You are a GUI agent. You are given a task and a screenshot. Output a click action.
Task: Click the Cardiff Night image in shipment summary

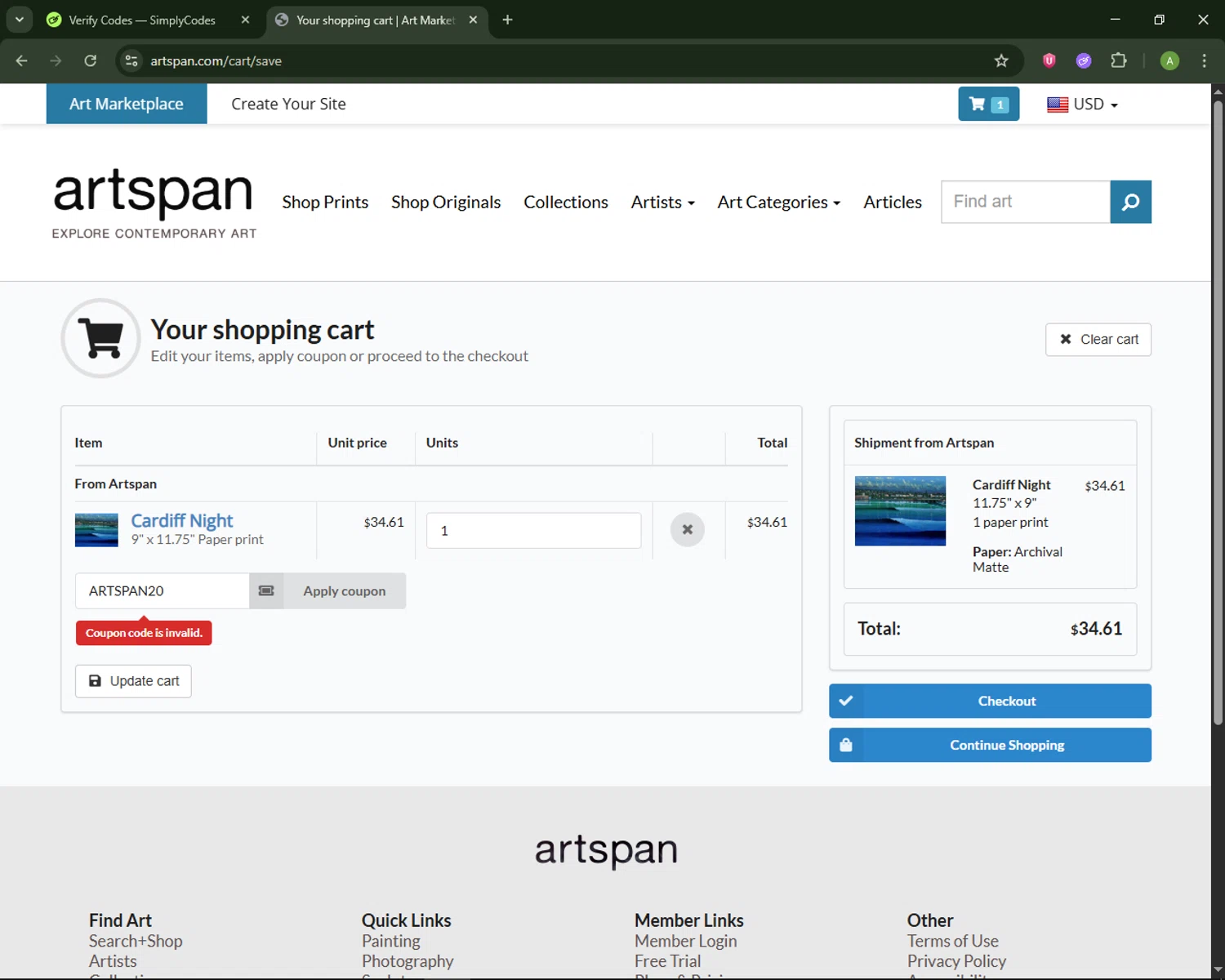[900, 511]
